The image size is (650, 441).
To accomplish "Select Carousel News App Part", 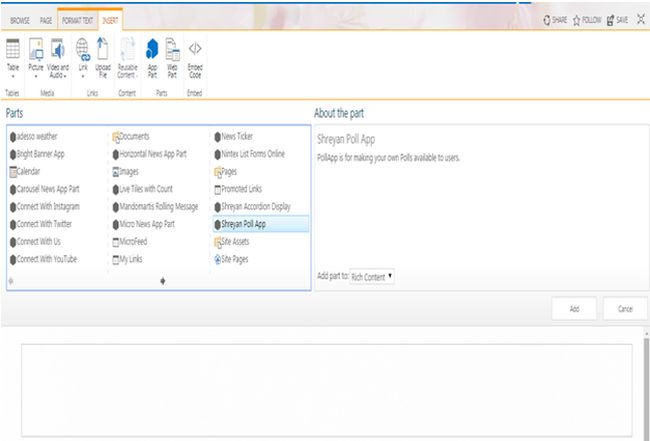I will 45,189.
